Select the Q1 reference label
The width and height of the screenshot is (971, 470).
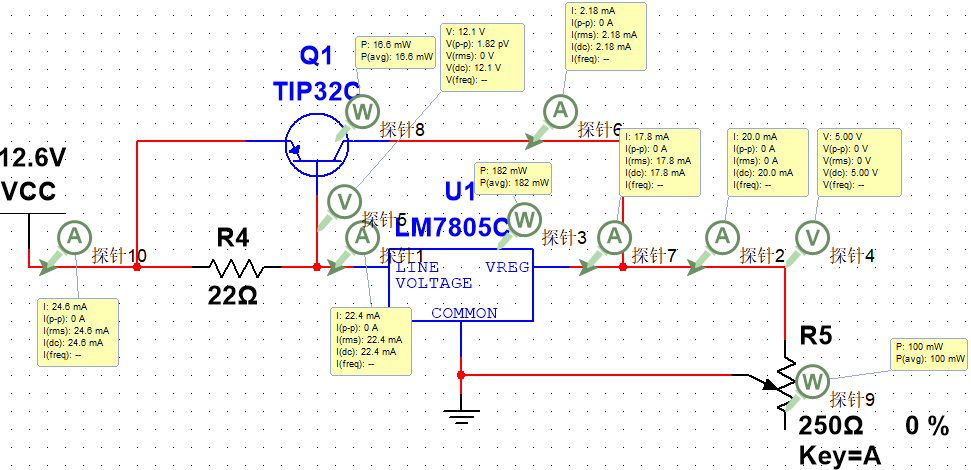[x=316, y=58]
